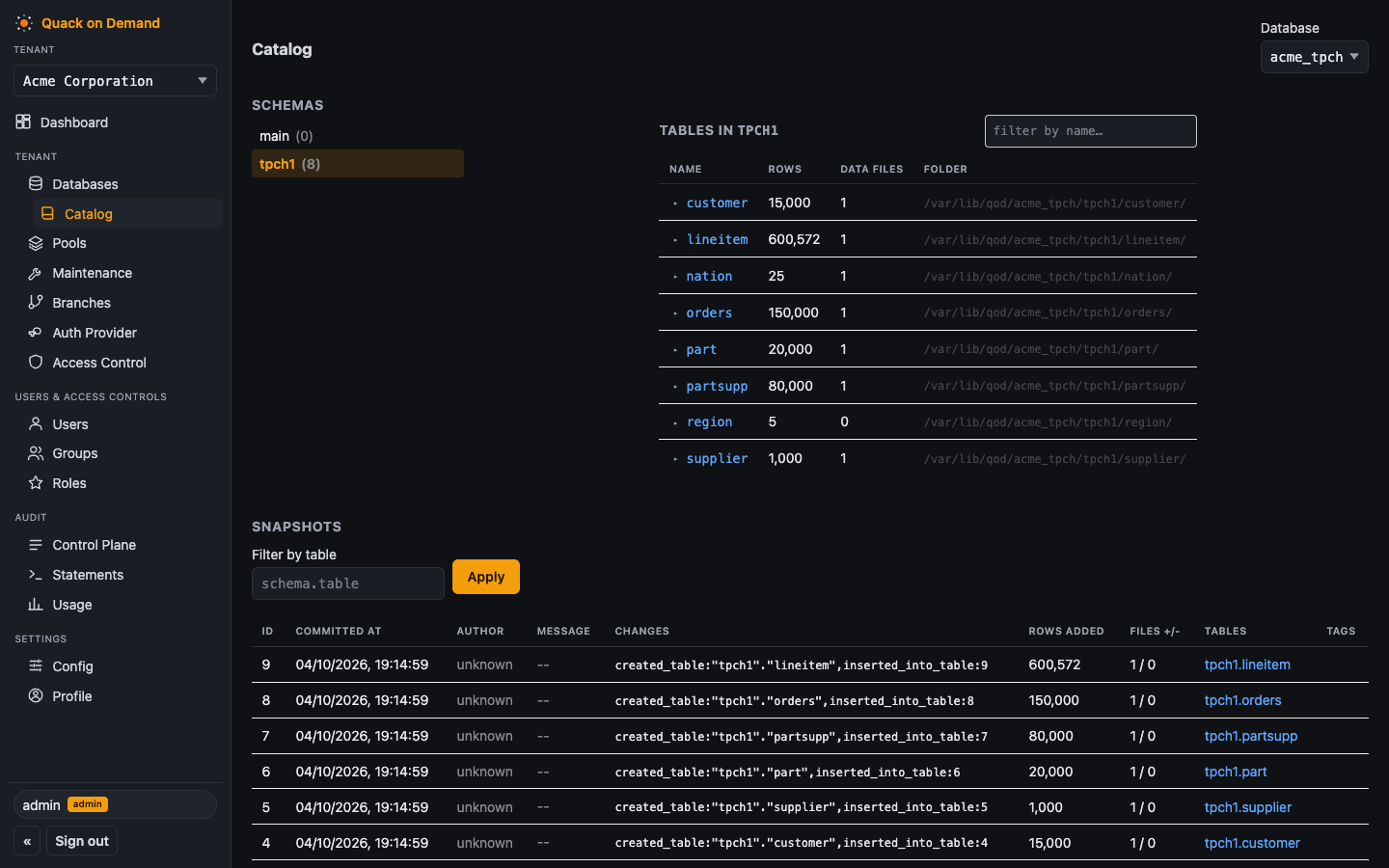
Task: Click the Control Plane lines icon
Action: pyautogui.click(x=36, y=544)
